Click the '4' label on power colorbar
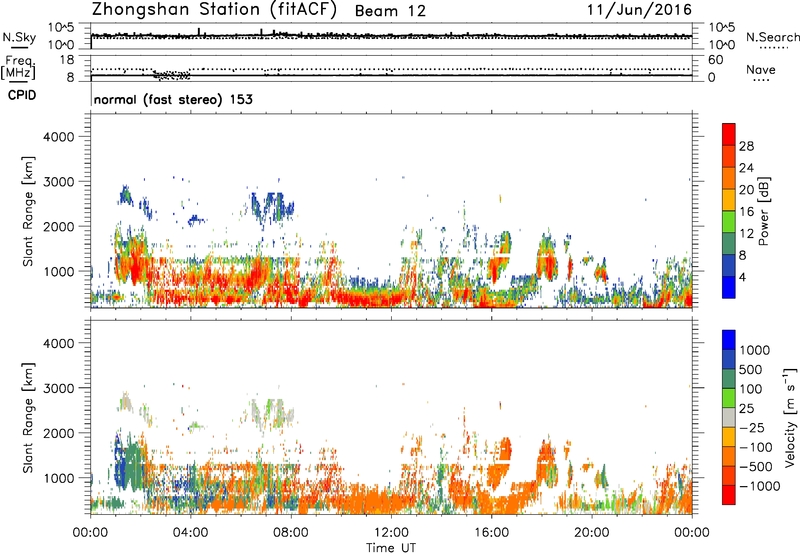 click(x=743, y=277)
